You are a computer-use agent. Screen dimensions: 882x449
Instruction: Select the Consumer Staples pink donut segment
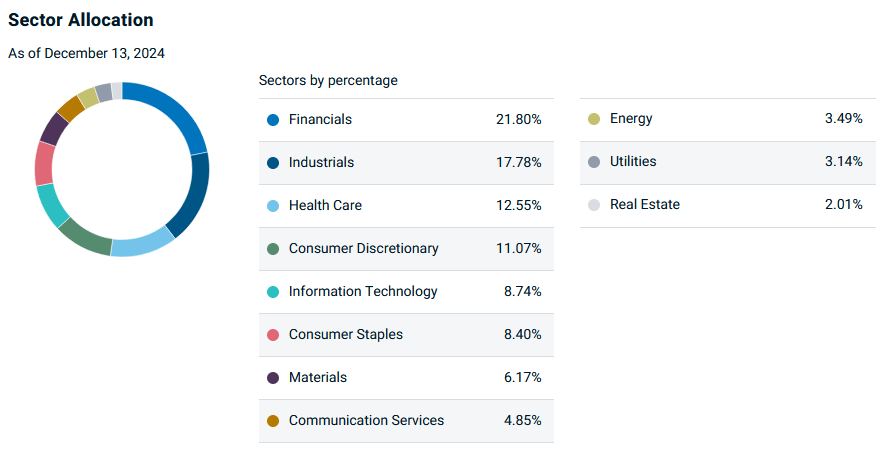(44, 163)
